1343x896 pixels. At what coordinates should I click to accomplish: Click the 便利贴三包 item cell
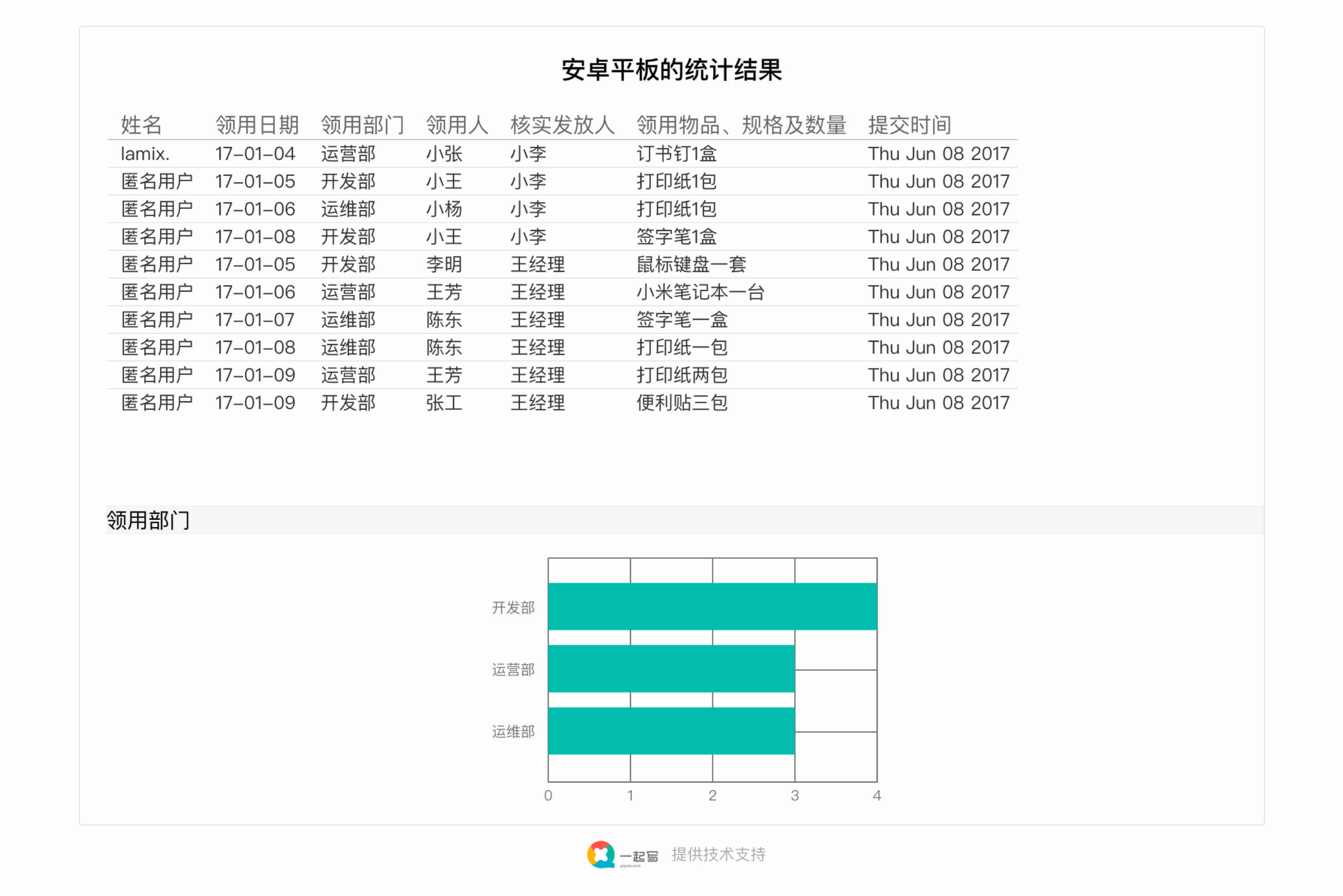pos(682,403)
